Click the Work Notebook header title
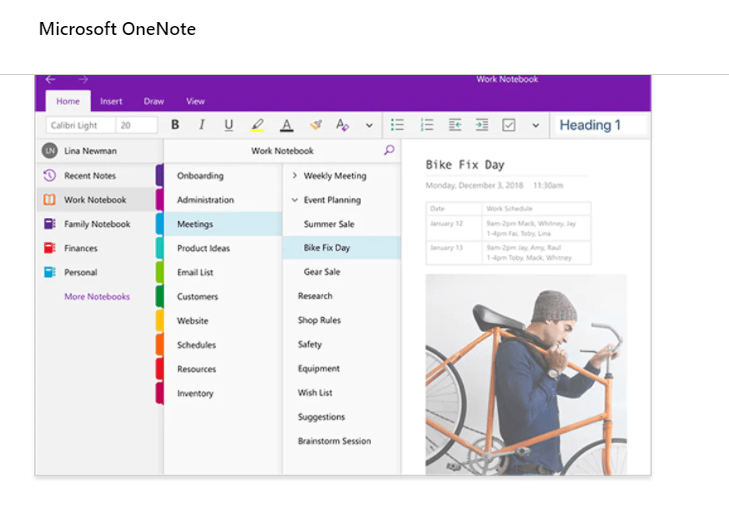 click(x=282, y=151)
